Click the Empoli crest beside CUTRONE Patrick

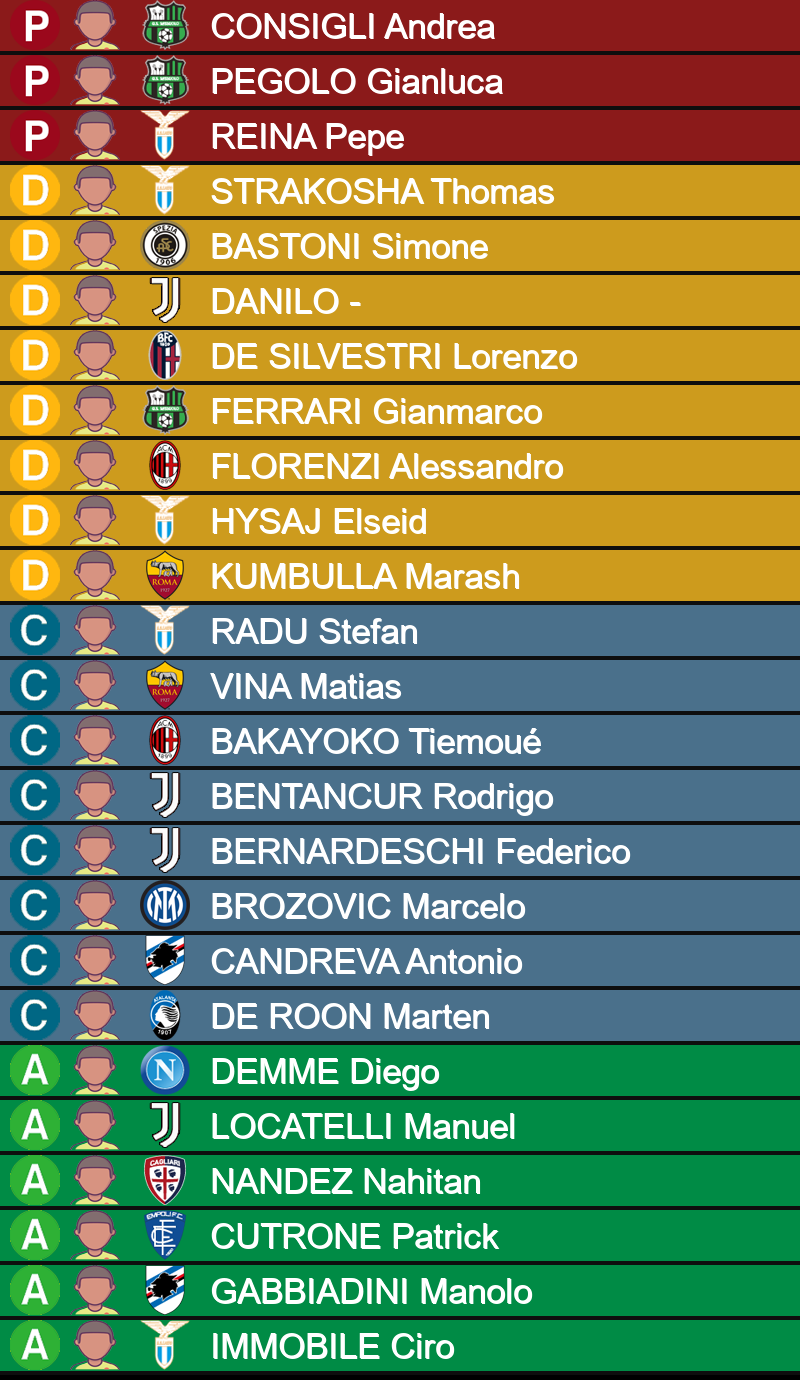165,1236
